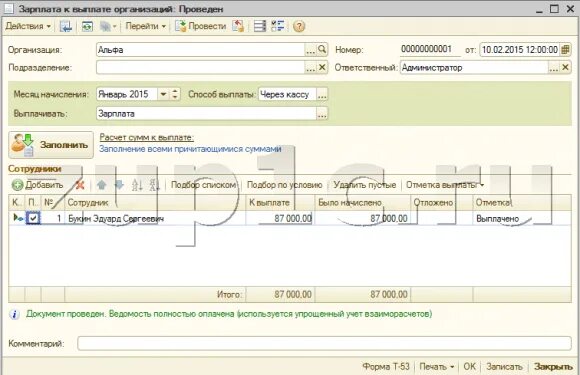This screenshot has height=375, width=580.
Task: Click the row marker icon in Букин row
Action: coord(17,218)
